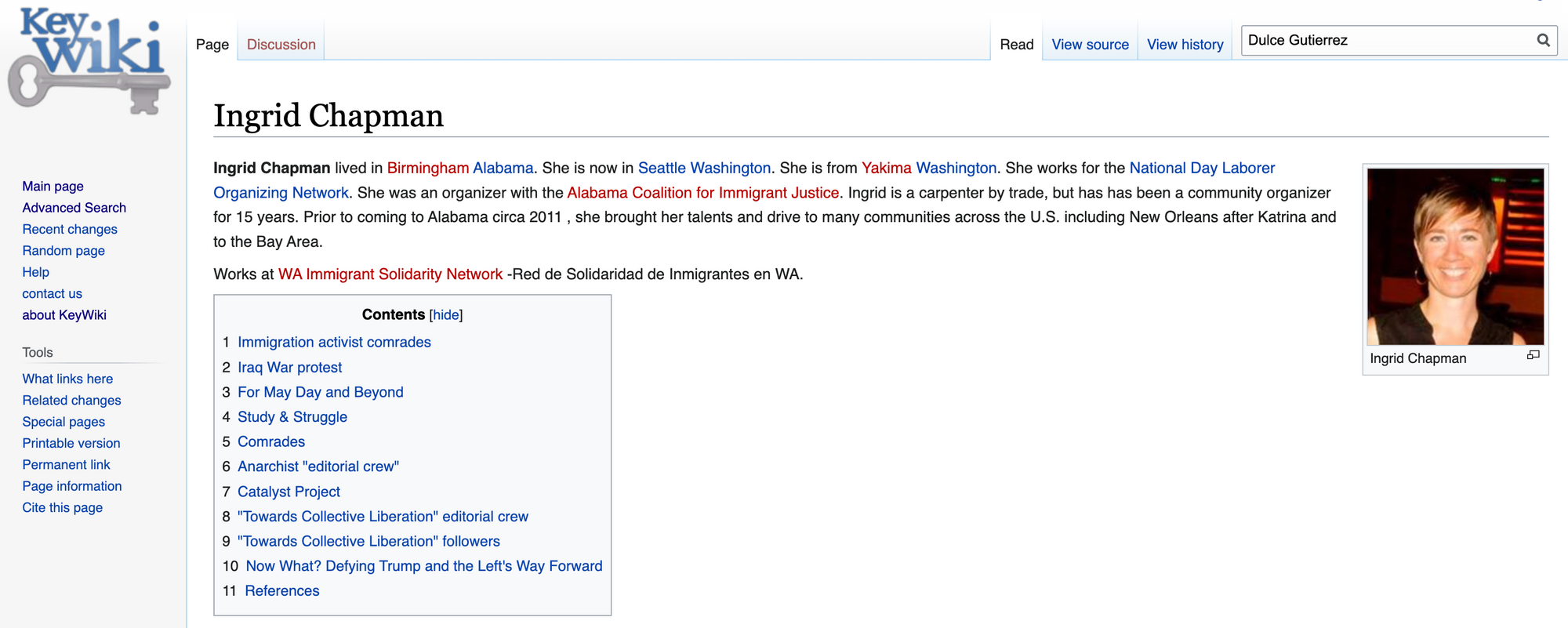Click the contact us link

52,293
